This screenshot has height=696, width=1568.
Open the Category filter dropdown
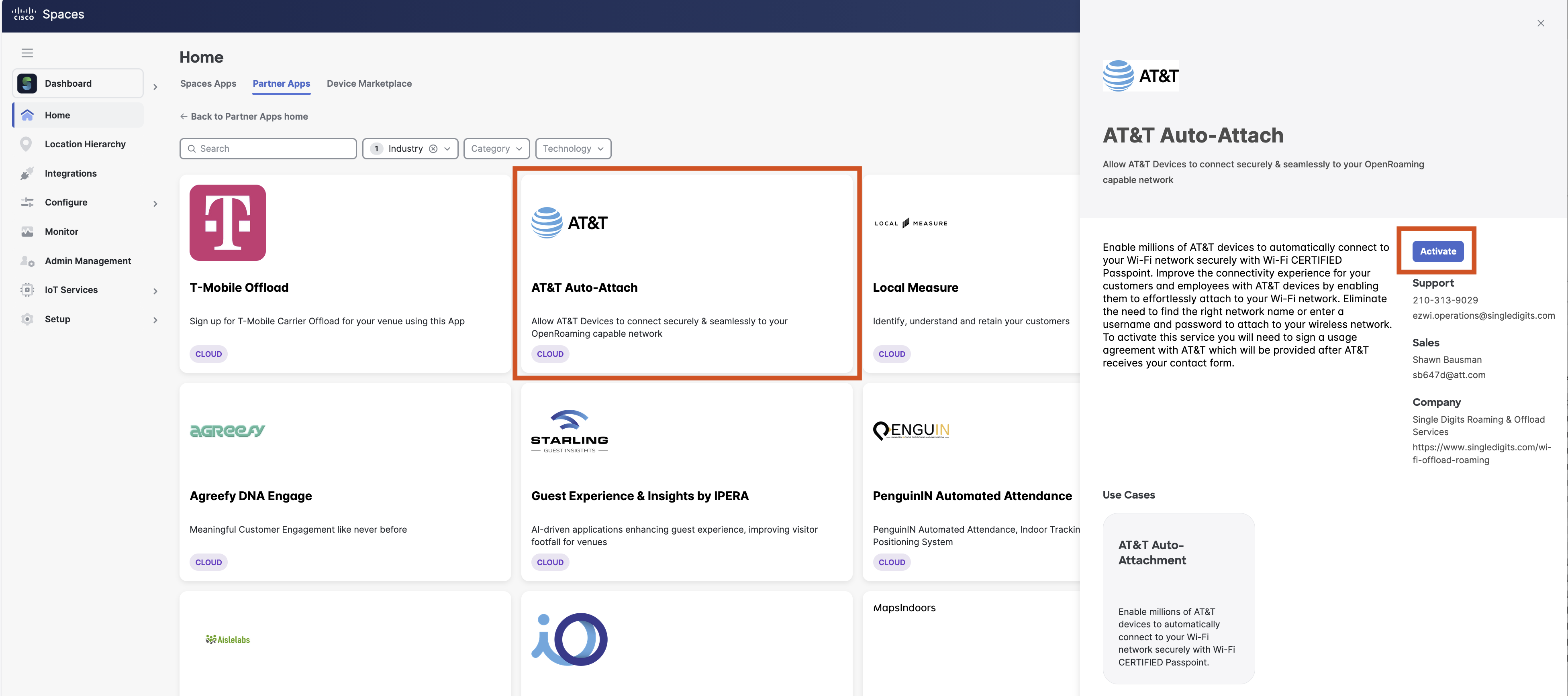pyautogui.click(x=496, y=149)
